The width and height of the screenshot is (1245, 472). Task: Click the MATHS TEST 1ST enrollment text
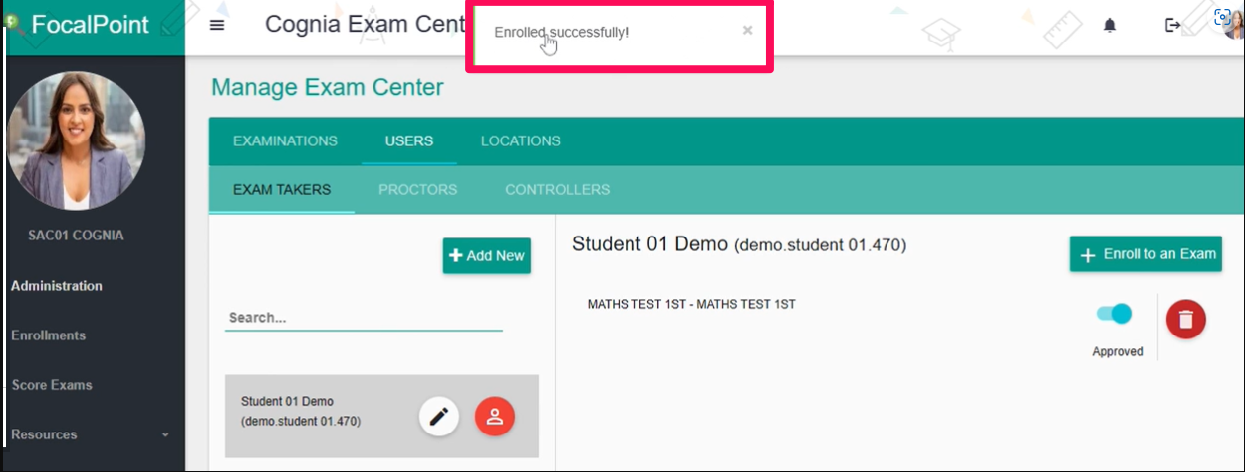[692, 304]
